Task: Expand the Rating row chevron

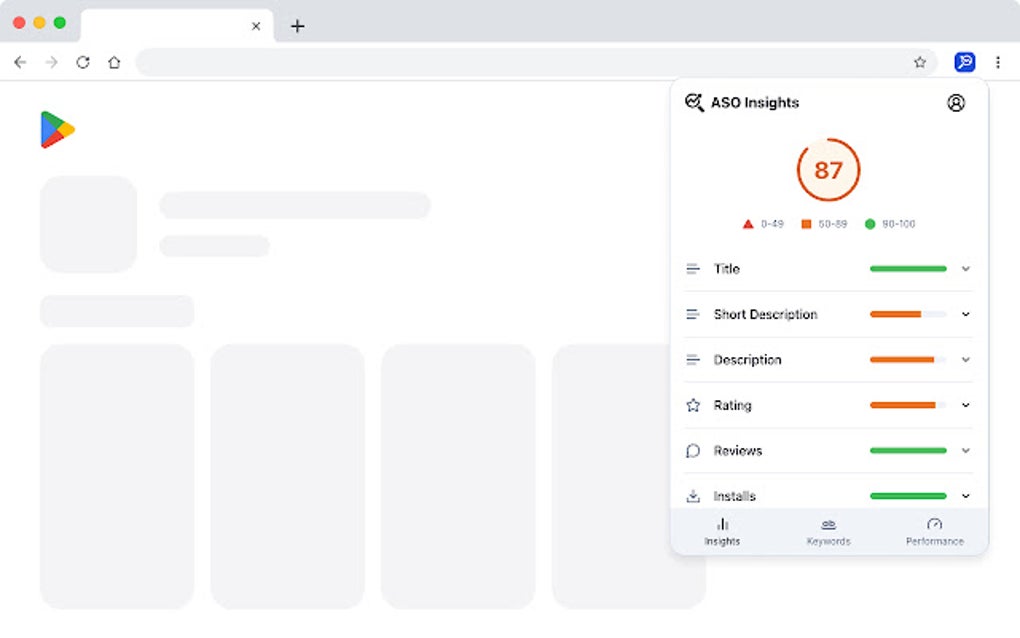Action: (965, 405)
